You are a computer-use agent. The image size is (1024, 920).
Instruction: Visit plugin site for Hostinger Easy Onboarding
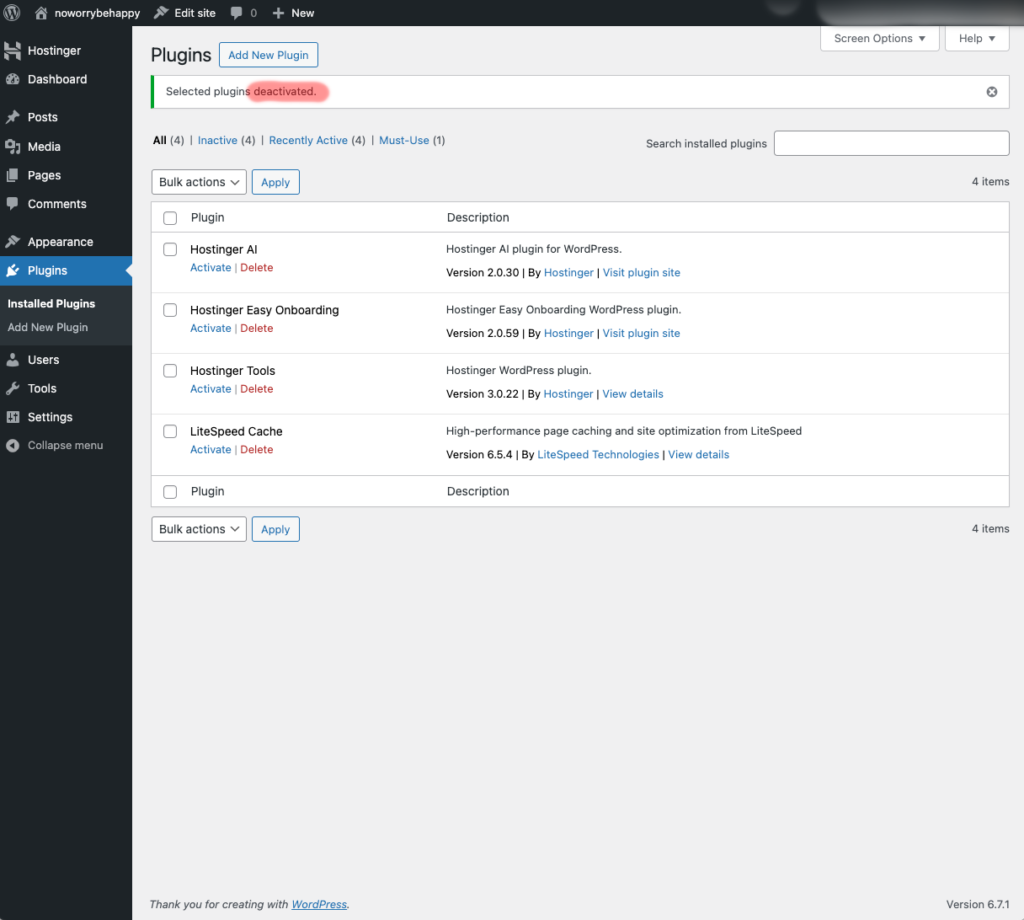point(641,333)
